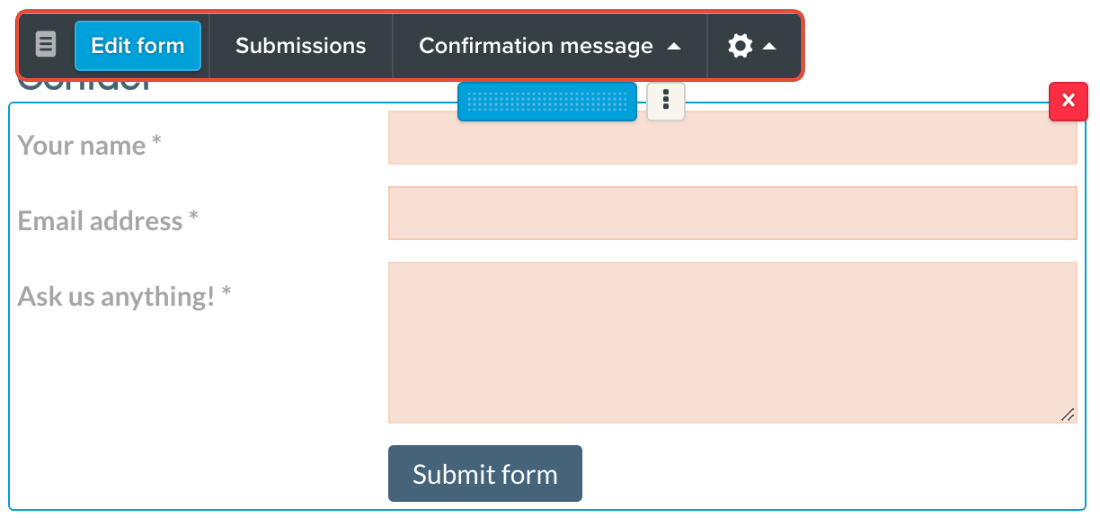Open the three-dot more options menu

666,101
